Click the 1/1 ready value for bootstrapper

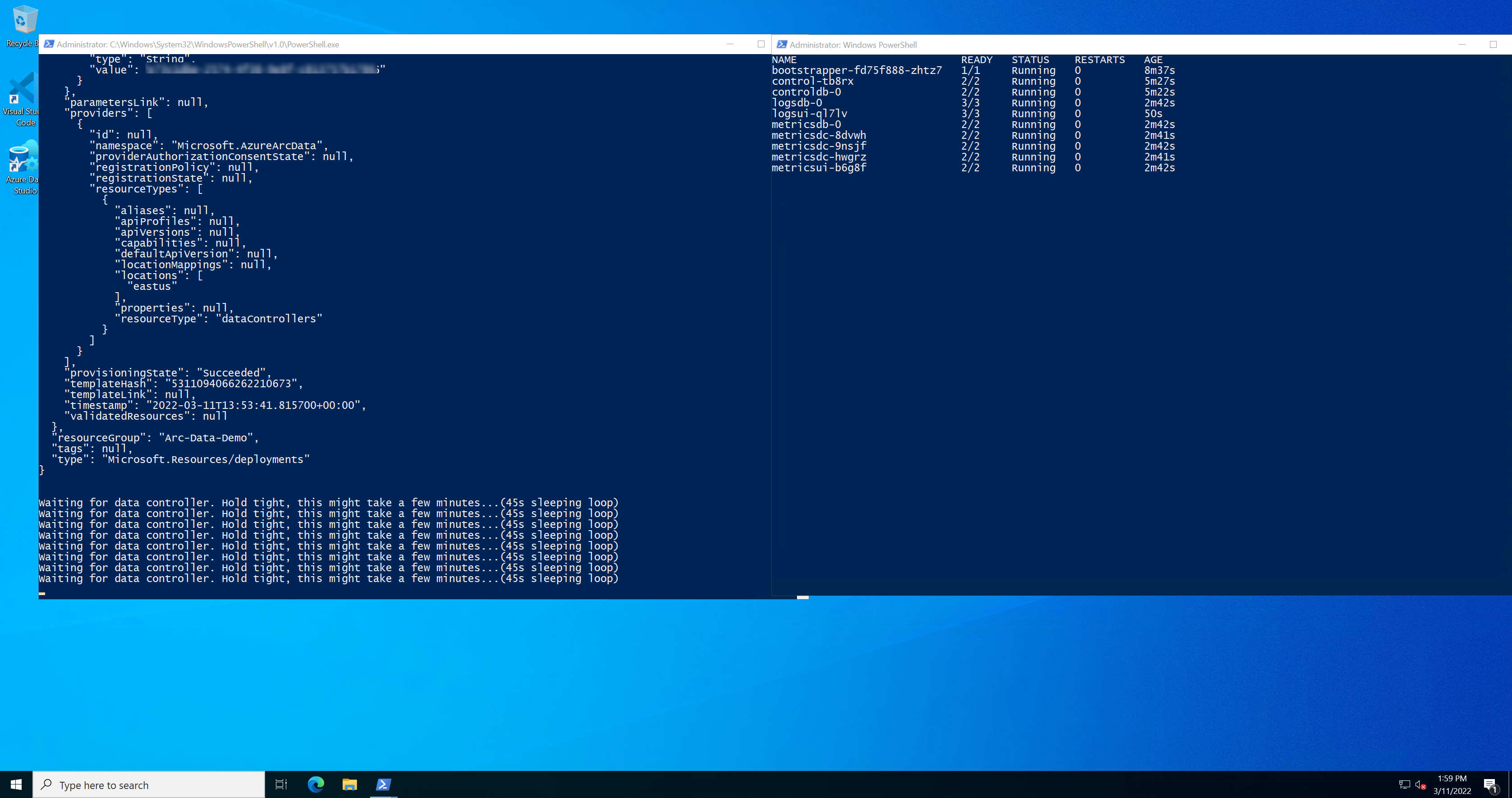point(970,70)
